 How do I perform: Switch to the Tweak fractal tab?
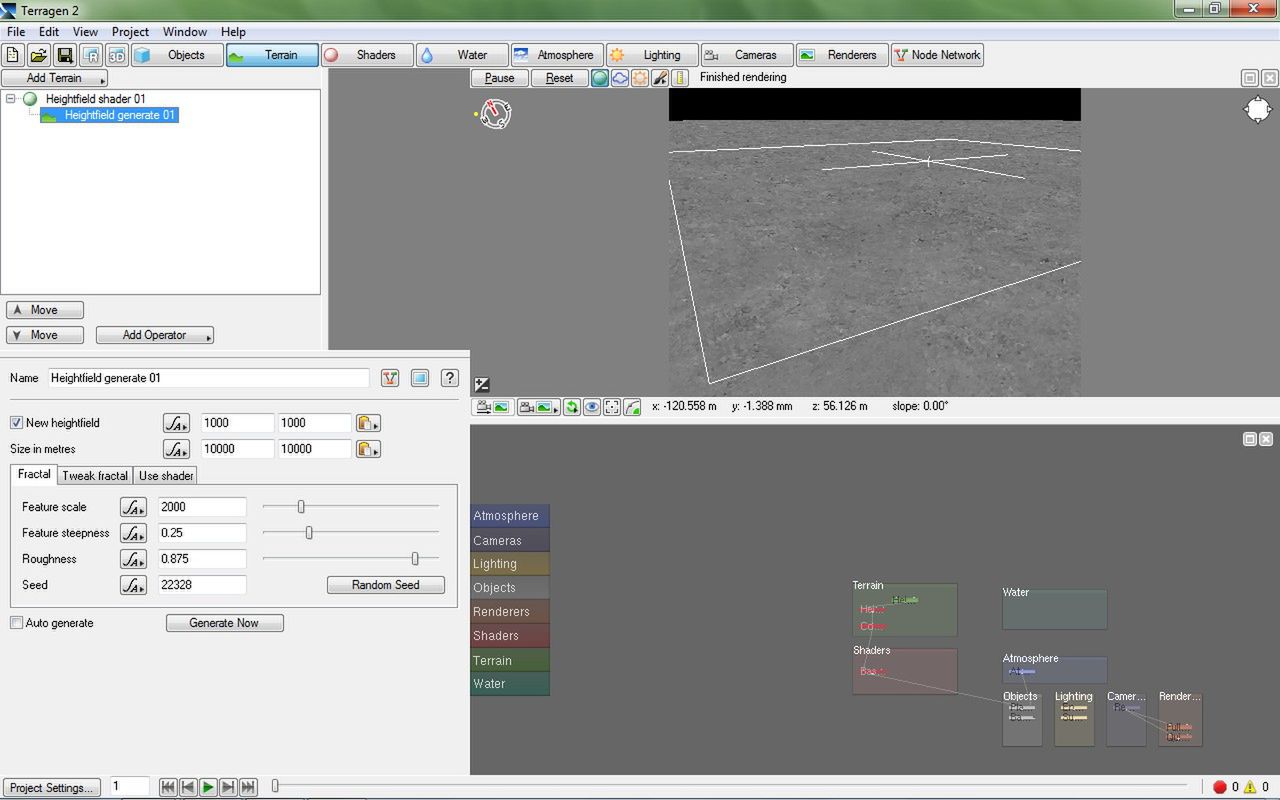coord(95,476)
